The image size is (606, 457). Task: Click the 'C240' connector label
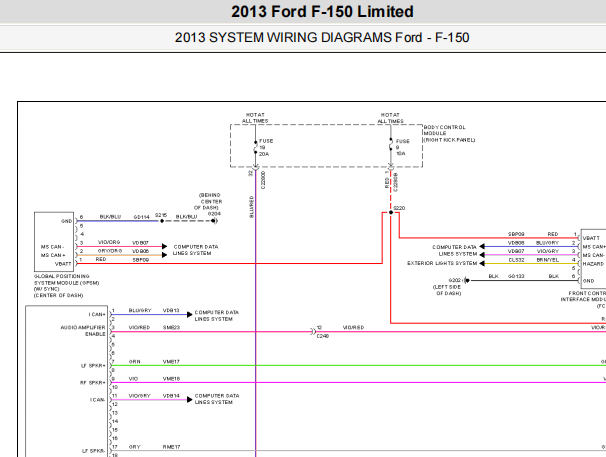coord(323,336)
